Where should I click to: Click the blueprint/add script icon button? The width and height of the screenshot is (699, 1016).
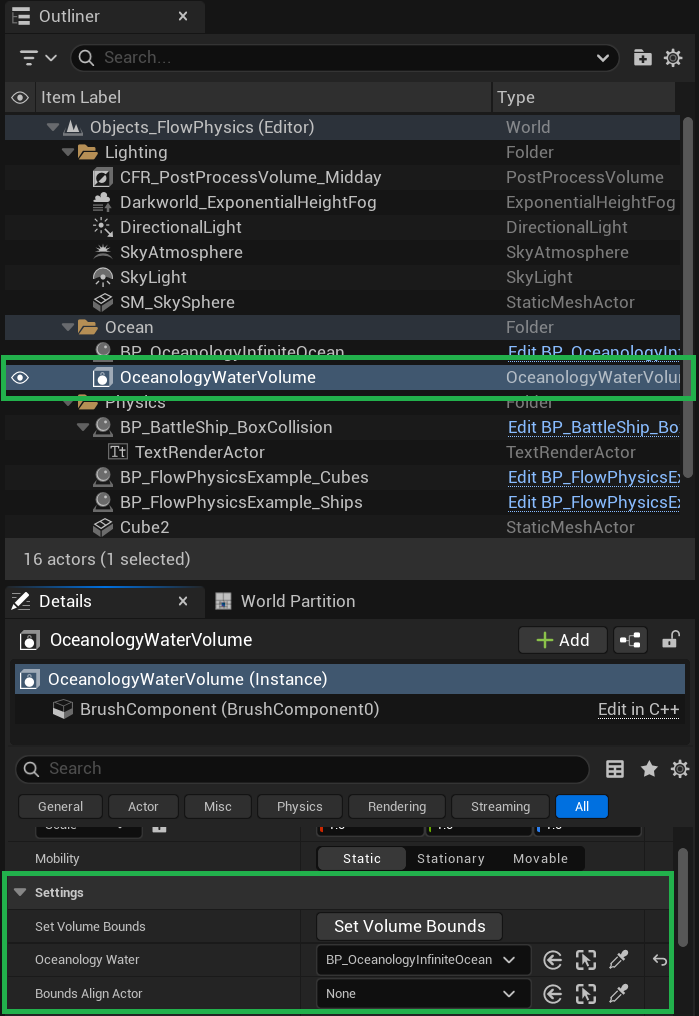click(630, 640)
